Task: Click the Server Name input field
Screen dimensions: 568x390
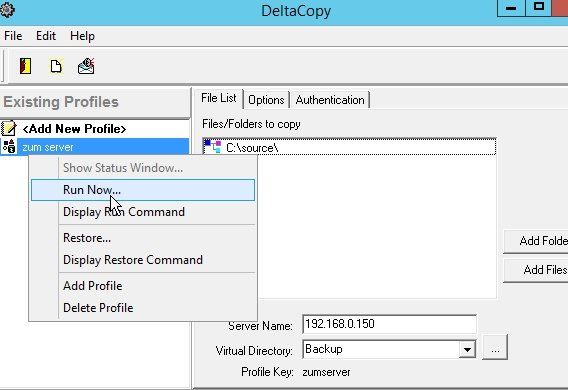Action: click(x=389, y=324)
